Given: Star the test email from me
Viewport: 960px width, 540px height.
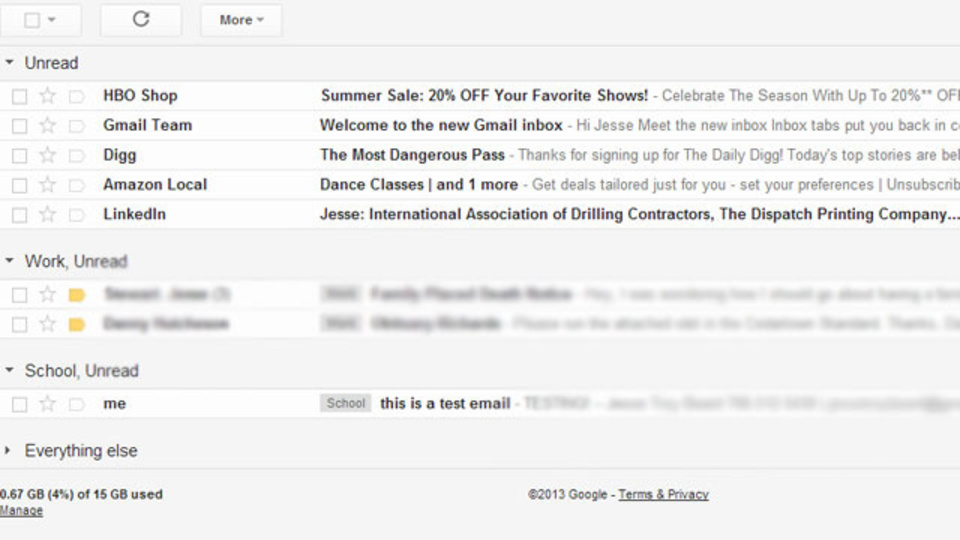Looking at the screenshot, I should (x=48, y=403).
